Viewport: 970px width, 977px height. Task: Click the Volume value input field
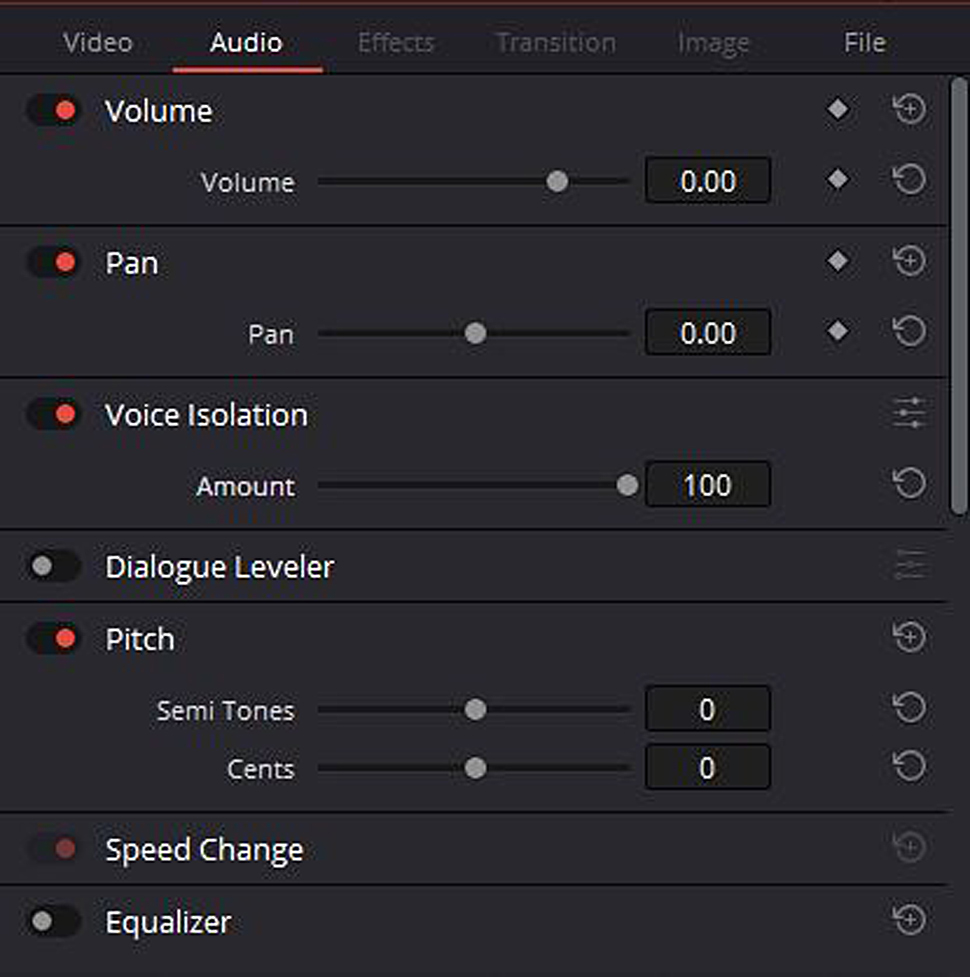[x=708, y=181]
